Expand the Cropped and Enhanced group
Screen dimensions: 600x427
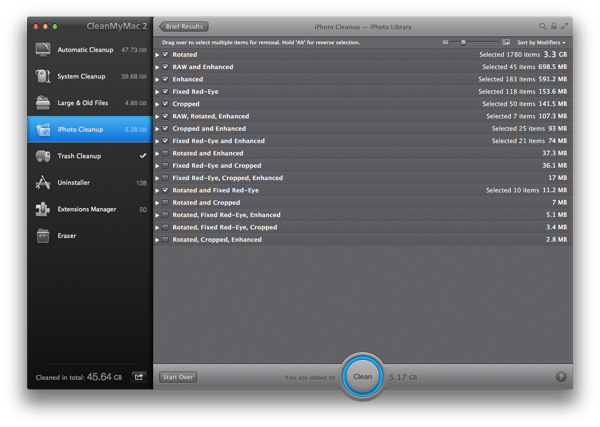pos(157,129)
